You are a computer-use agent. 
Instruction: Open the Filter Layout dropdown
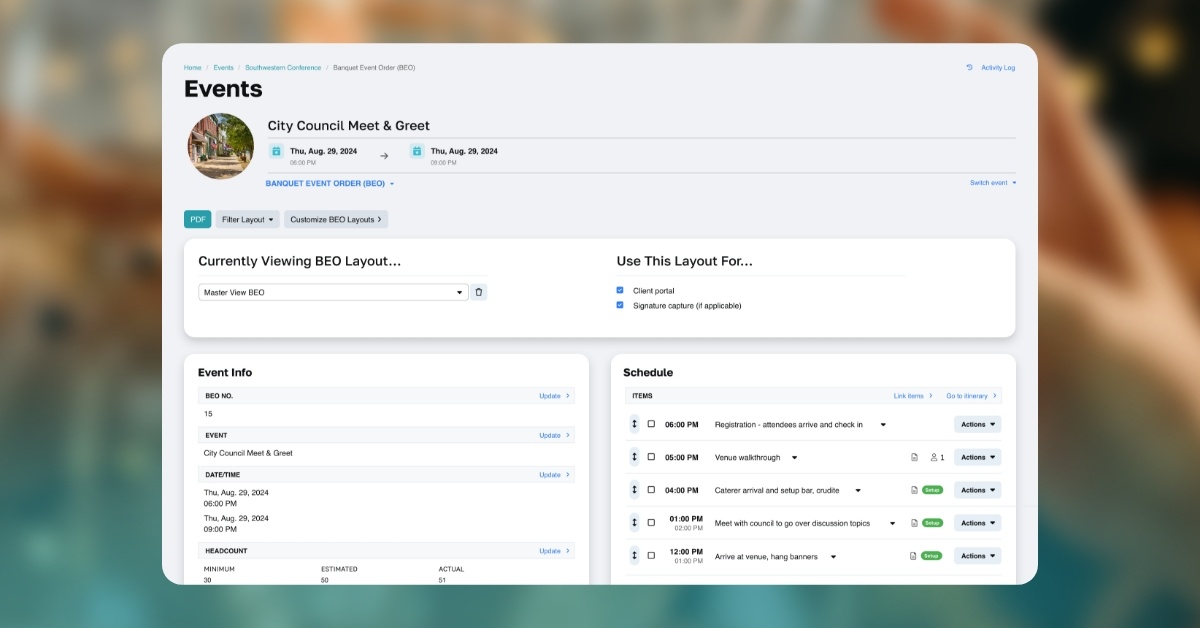click(247, 219)
